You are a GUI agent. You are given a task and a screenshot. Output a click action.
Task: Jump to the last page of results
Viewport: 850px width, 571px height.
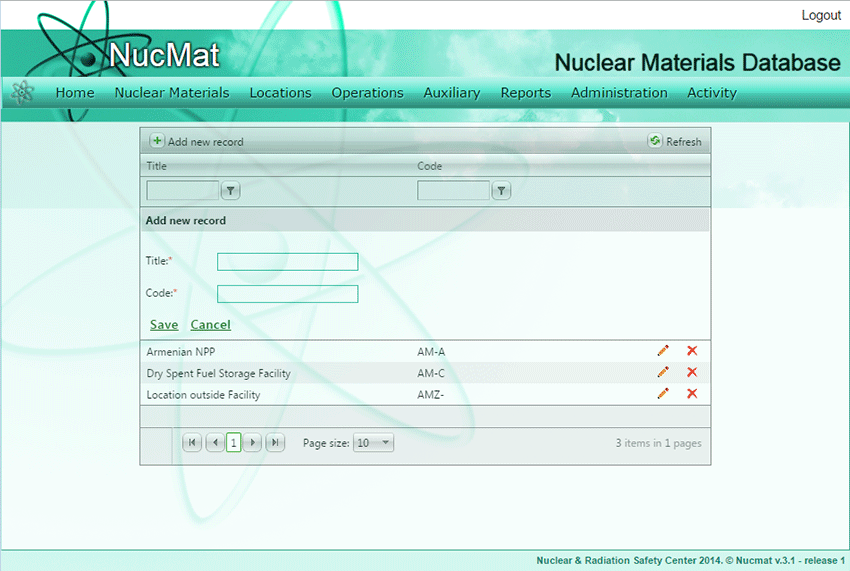coord(275,443)
